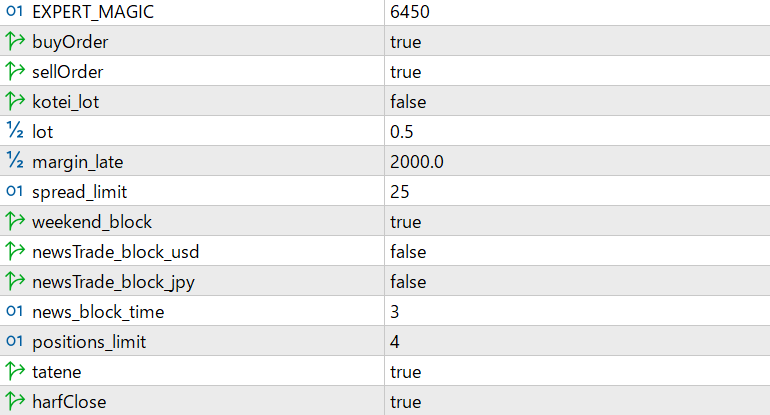Click the fraction icon next to margin_late
Screen dimensions: 770x415
(15, 162)
